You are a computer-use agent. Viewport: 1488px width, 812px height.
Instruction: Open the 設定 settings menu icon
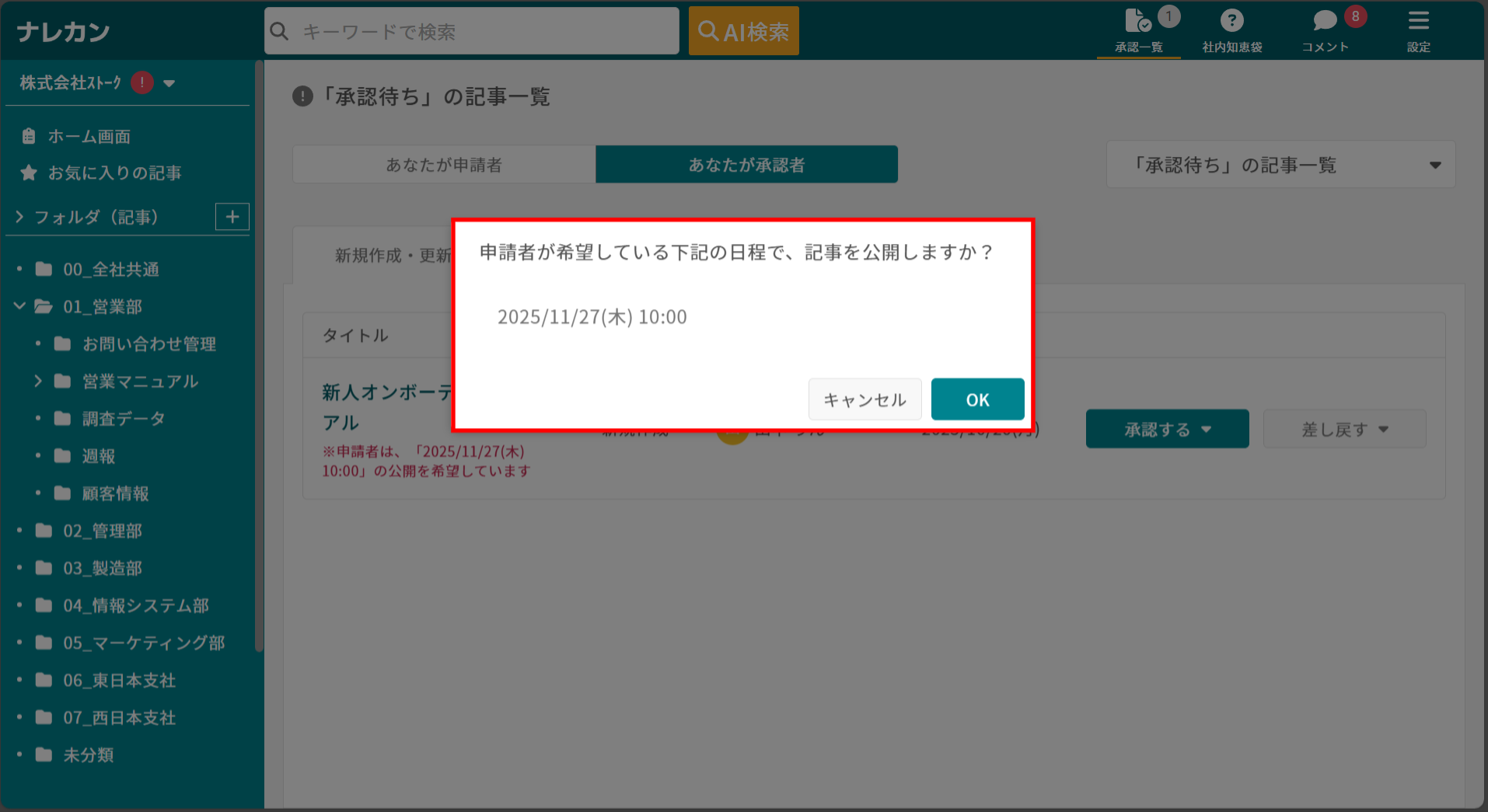point(1419,22)
